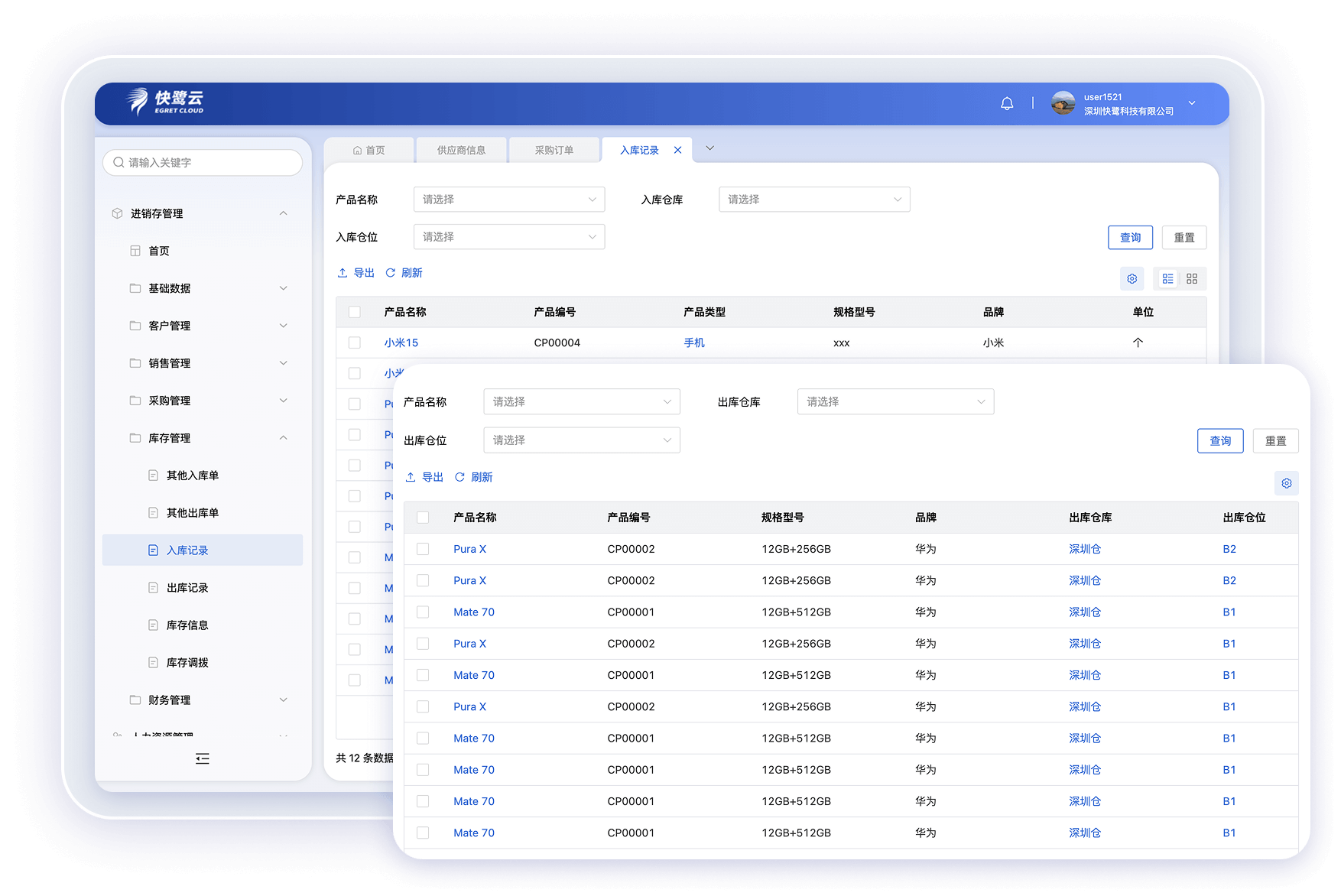Image resolution: width=1341 pixels, height=896 pixels.
Task: Open 出库记录 in sidebar
Action: coord(187,588)
